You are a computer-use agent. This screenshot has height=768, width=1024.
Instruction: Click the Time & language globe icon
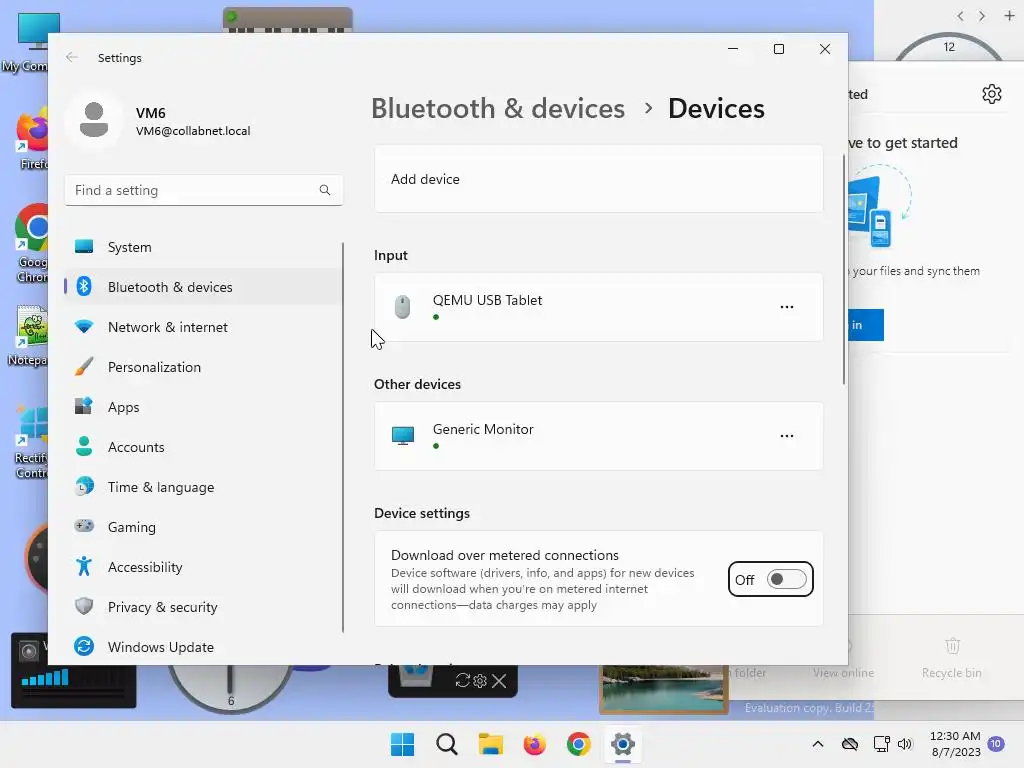(84, 487)
